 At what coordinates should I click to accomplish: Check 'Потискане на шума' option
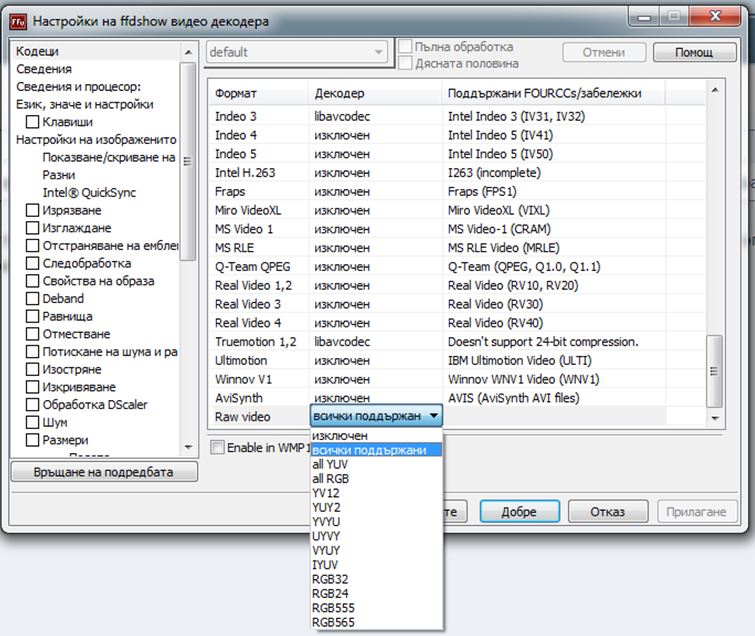[x=32, y=351]
